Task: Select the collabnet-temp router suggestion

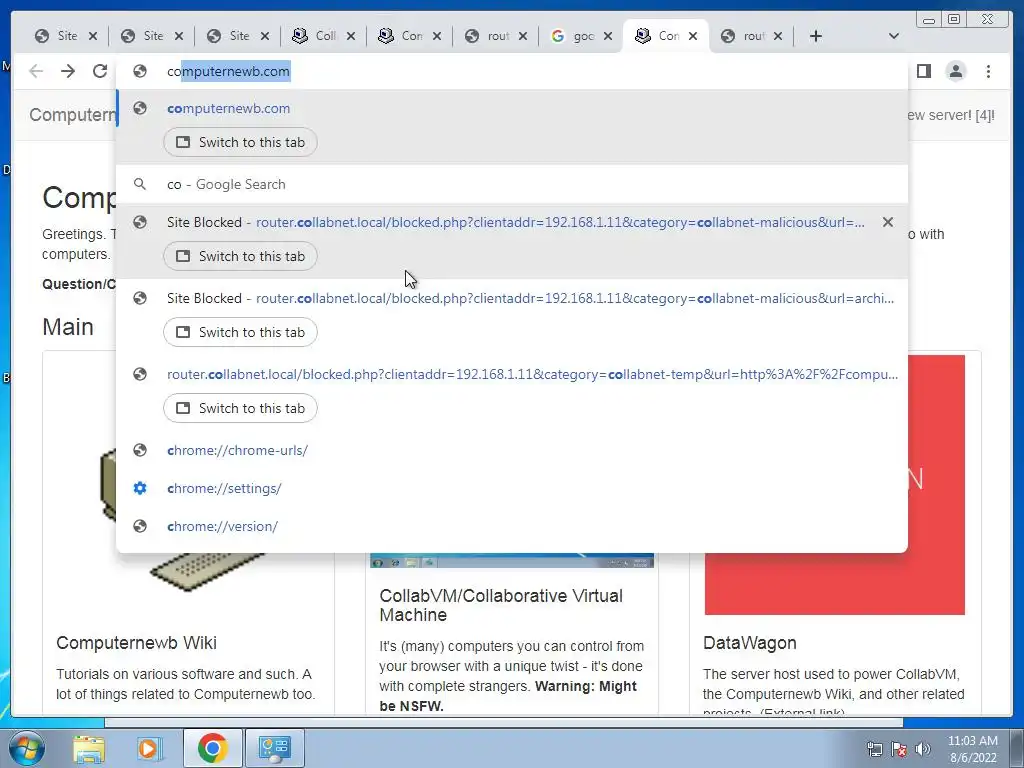Action: [511, 374]
